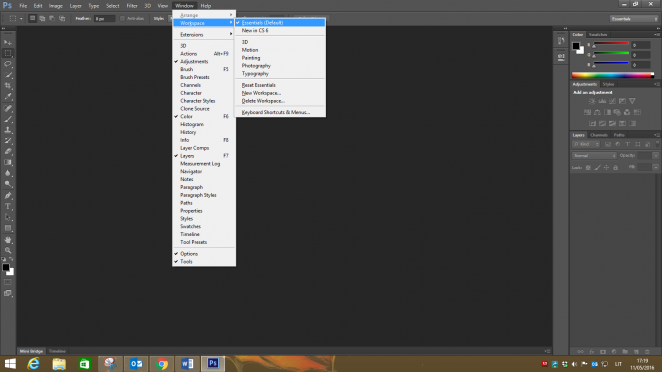Image resolution: width=662 pixels, height=372 pixels.
Task: Click the color spectrum ramp
Action: click(x=613, y=76)
